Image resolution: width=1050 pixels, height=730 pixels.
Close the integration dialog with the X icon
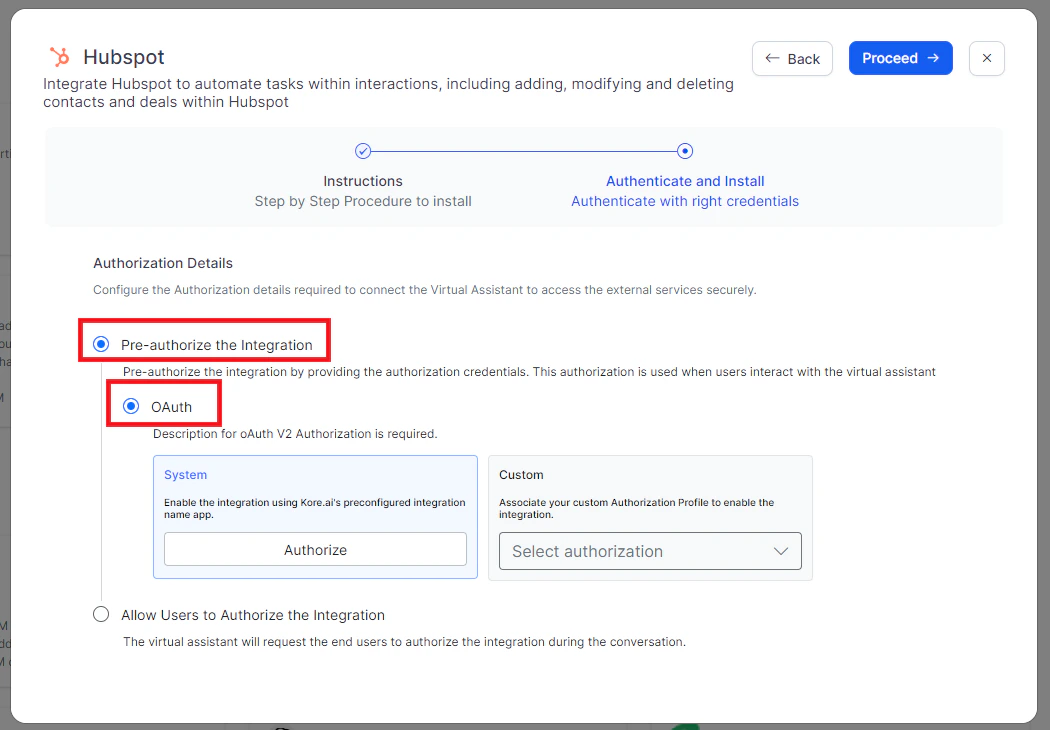[x=986, y=58]
